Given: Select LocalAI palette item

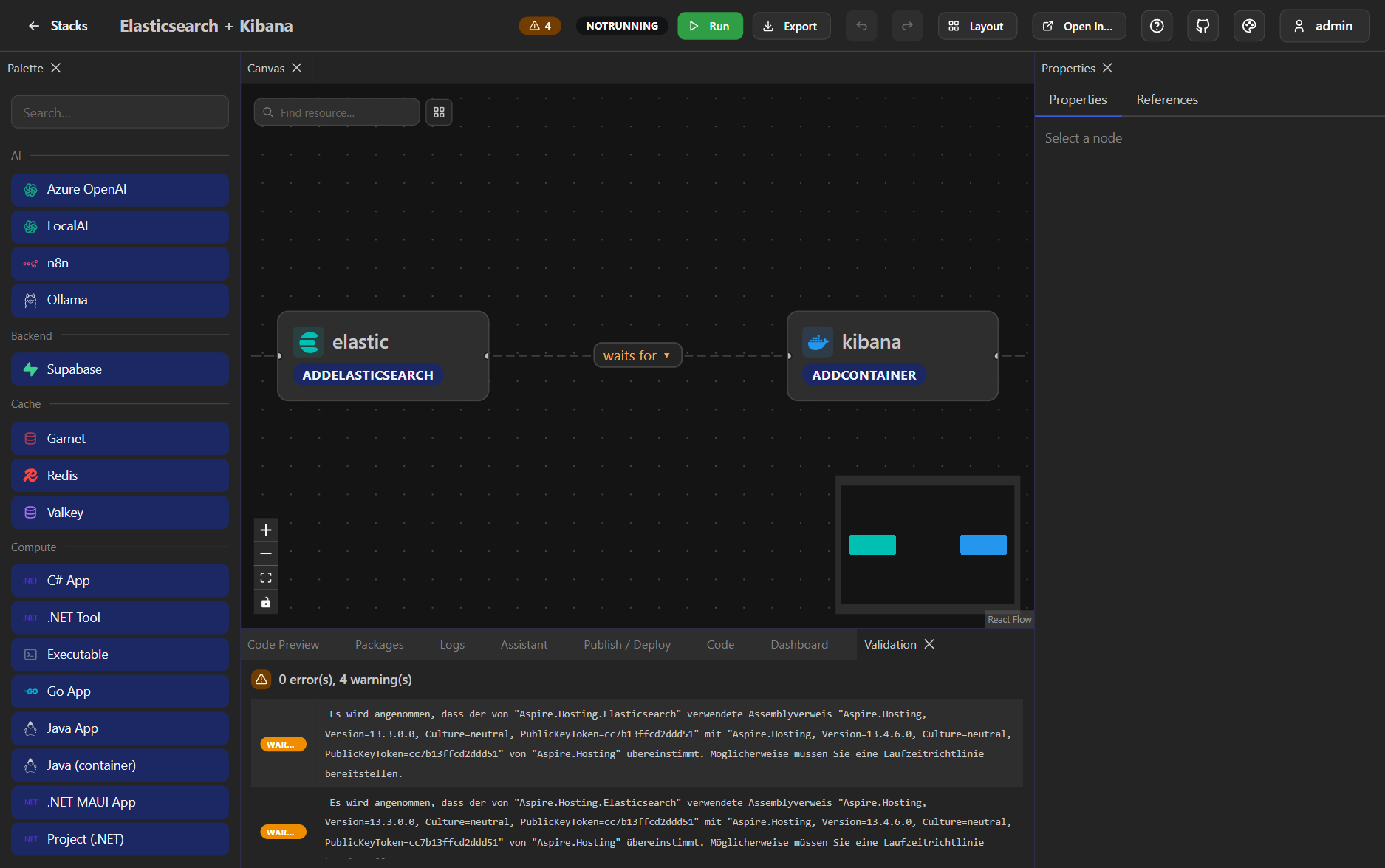Looking at the screenshot, I should click(x=120, y=226).
